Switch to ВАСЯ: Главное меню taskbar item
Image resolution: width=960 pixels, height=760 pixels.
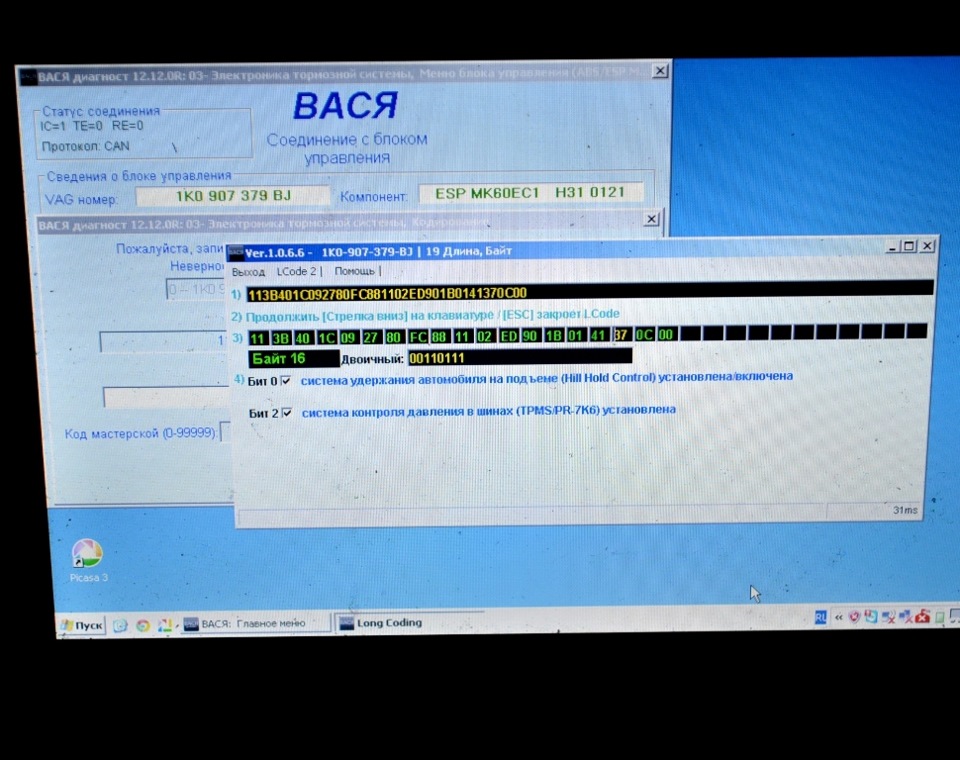[x=254, y=623]
